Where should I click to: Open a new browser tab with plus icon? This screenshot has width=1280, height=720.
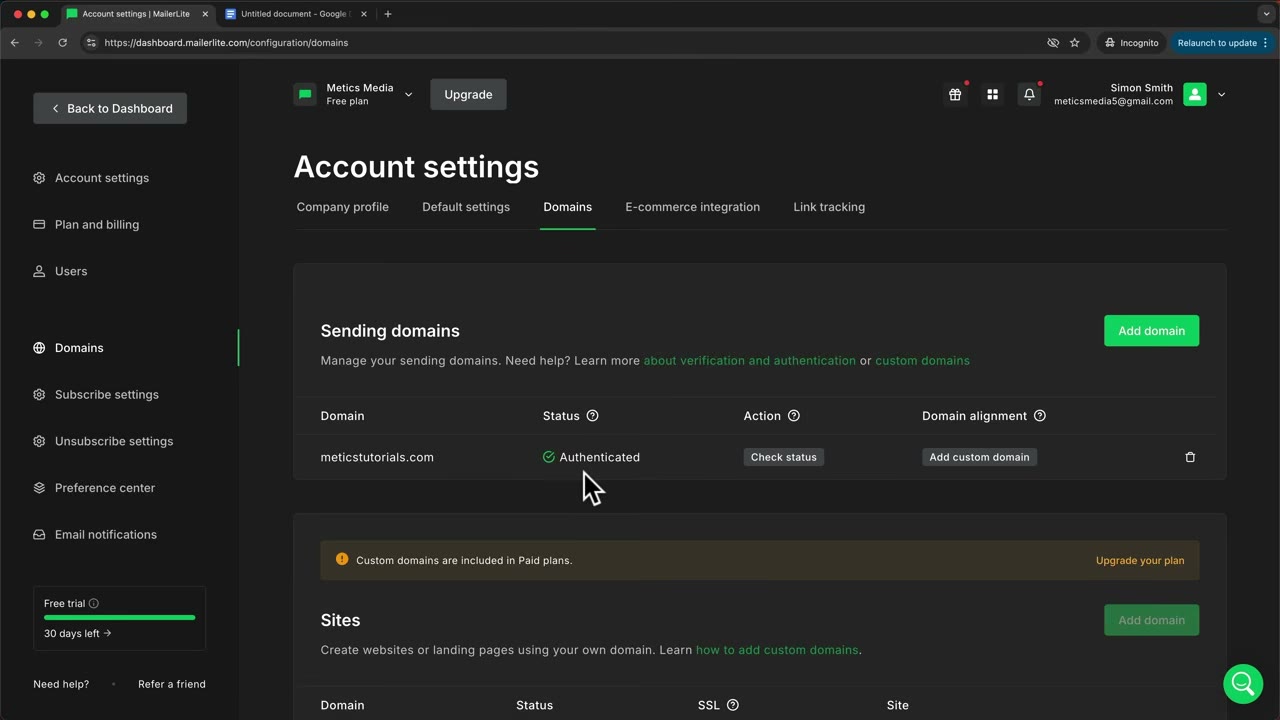coord(388,14)
